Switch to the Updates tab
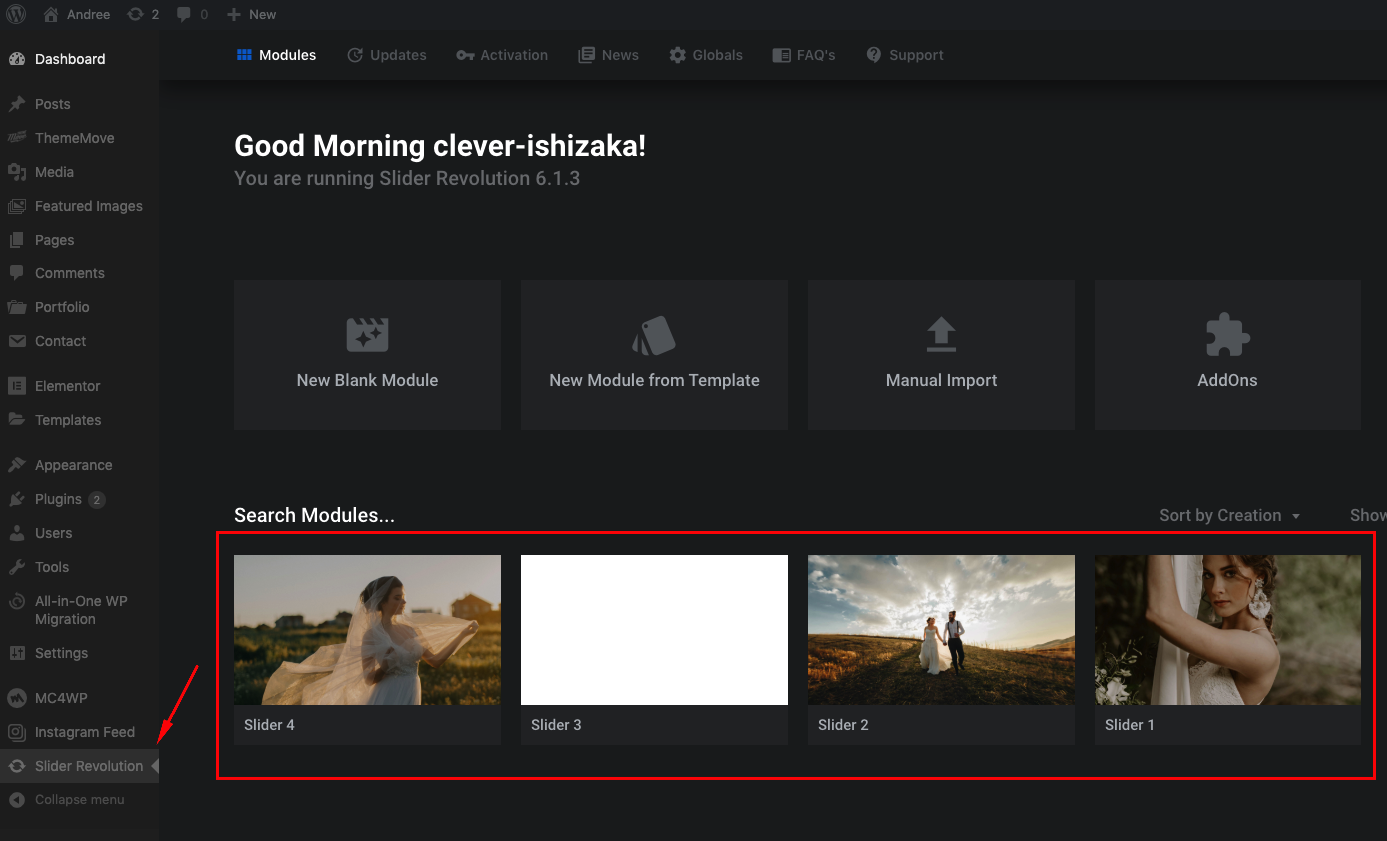 pos(387,55)
